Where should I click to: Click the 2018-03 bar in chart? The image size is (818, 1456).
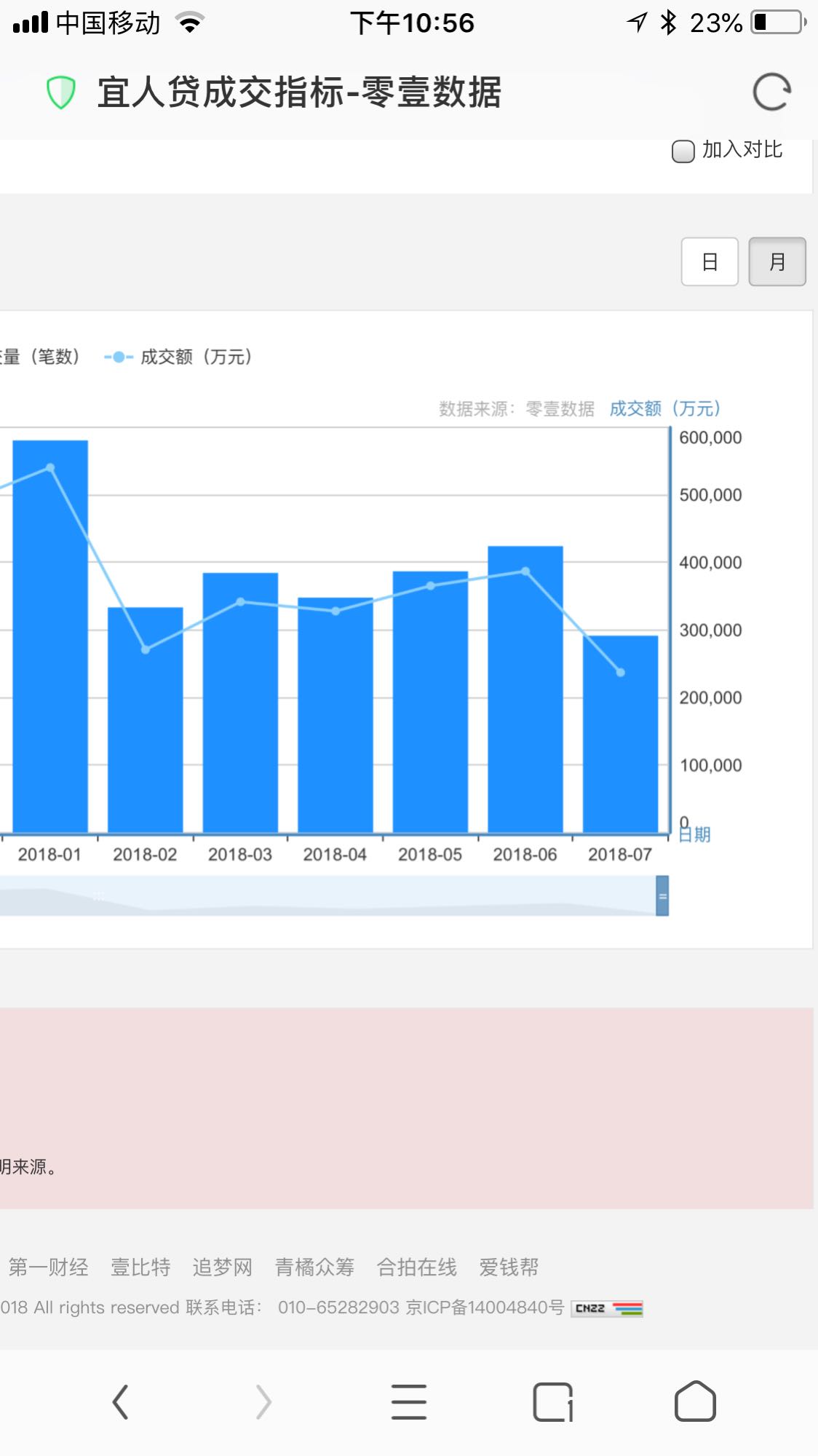click(240, 703)
